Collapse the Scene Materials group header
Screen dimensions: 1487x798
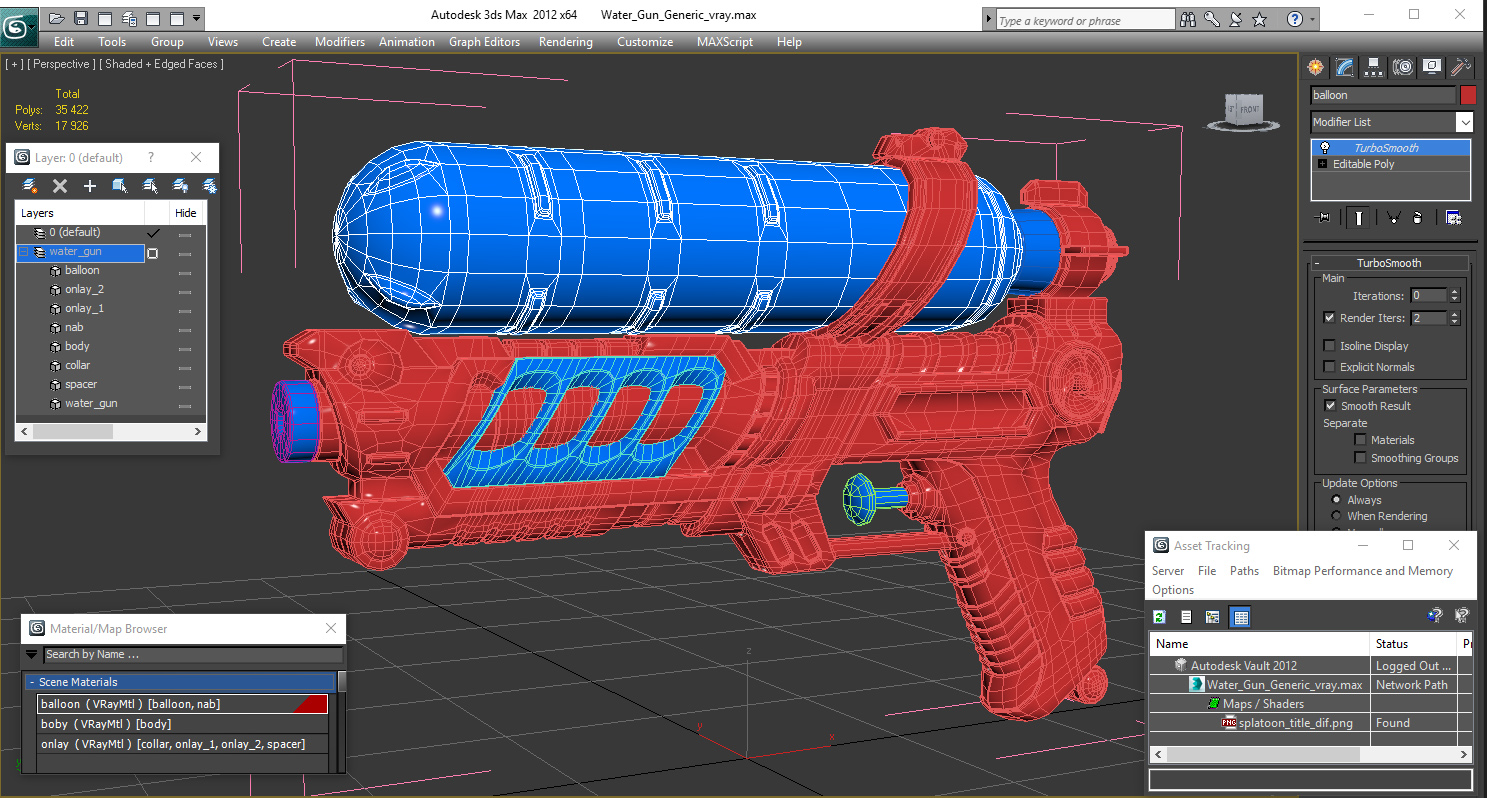click(x=180, y=682)
